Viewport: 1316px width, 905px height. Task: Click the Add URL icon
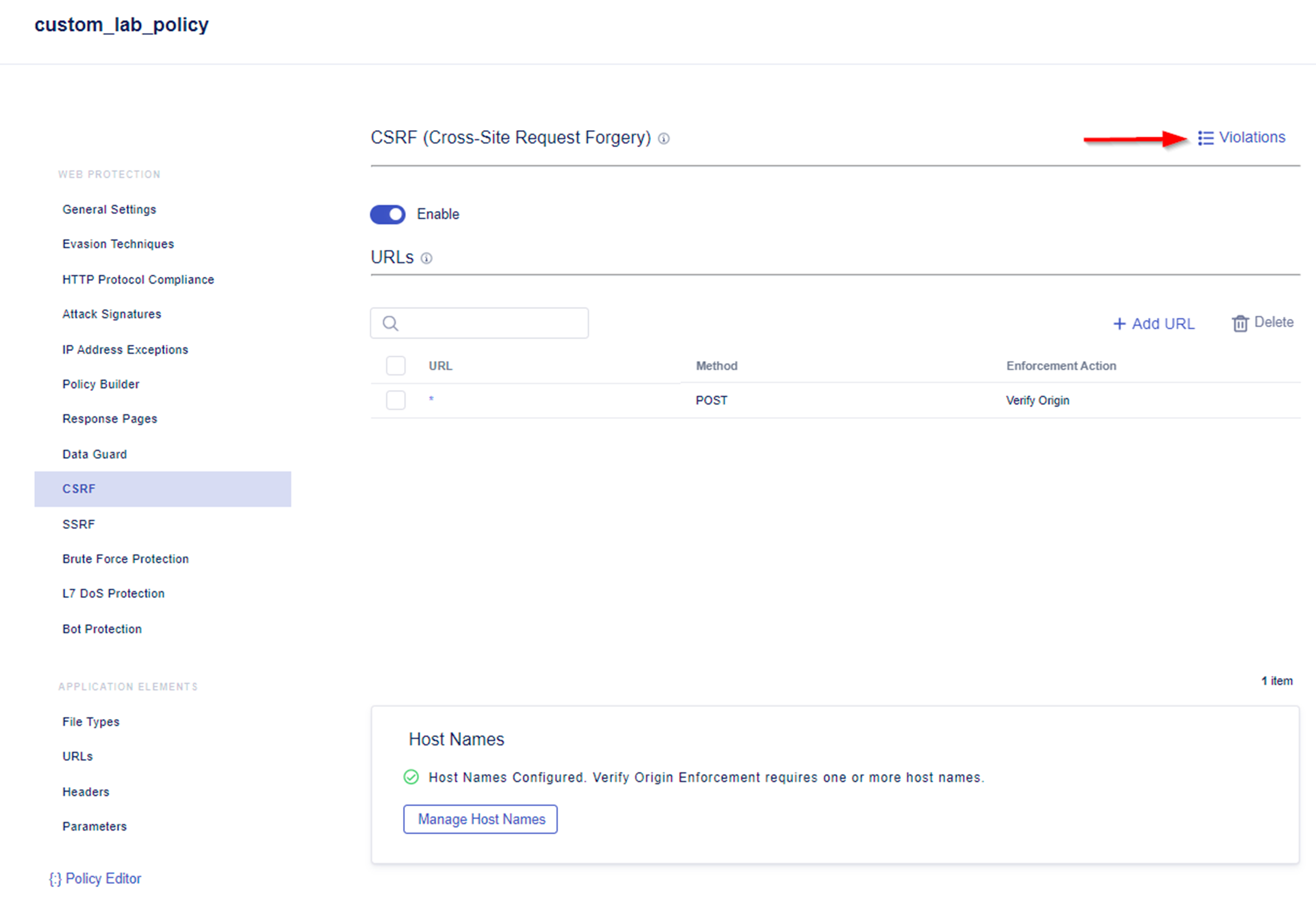tap(1150, 322)
